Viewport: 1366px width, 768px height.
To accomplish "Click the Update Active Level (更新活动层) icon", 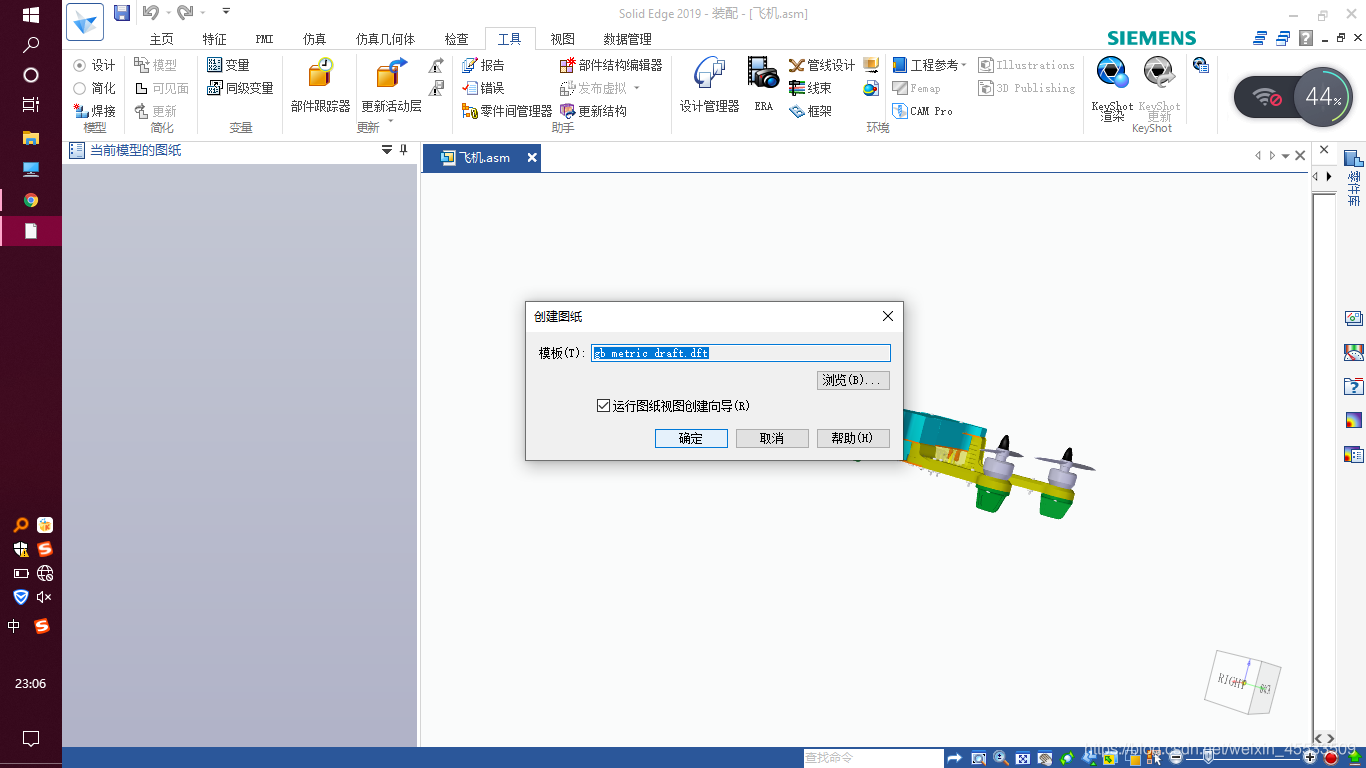I will 391,74.
